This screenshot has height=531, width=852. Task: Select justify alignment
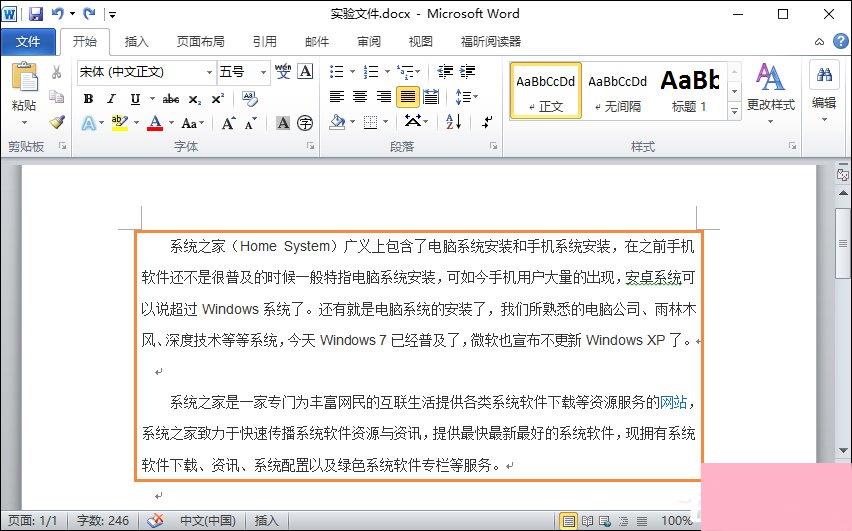pos(408,97)
